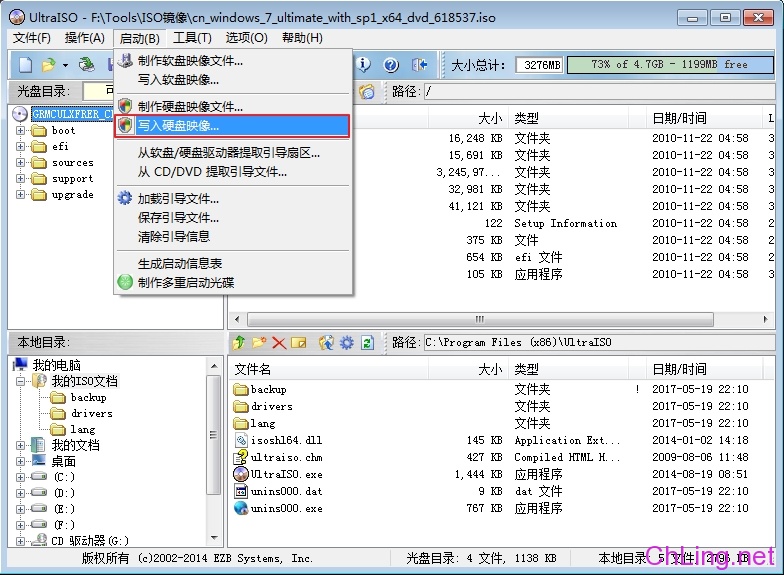The image size is (784, 575).
Task: Click the horizontal scrollbar of the disc file list
Action: tap(480, 319)
